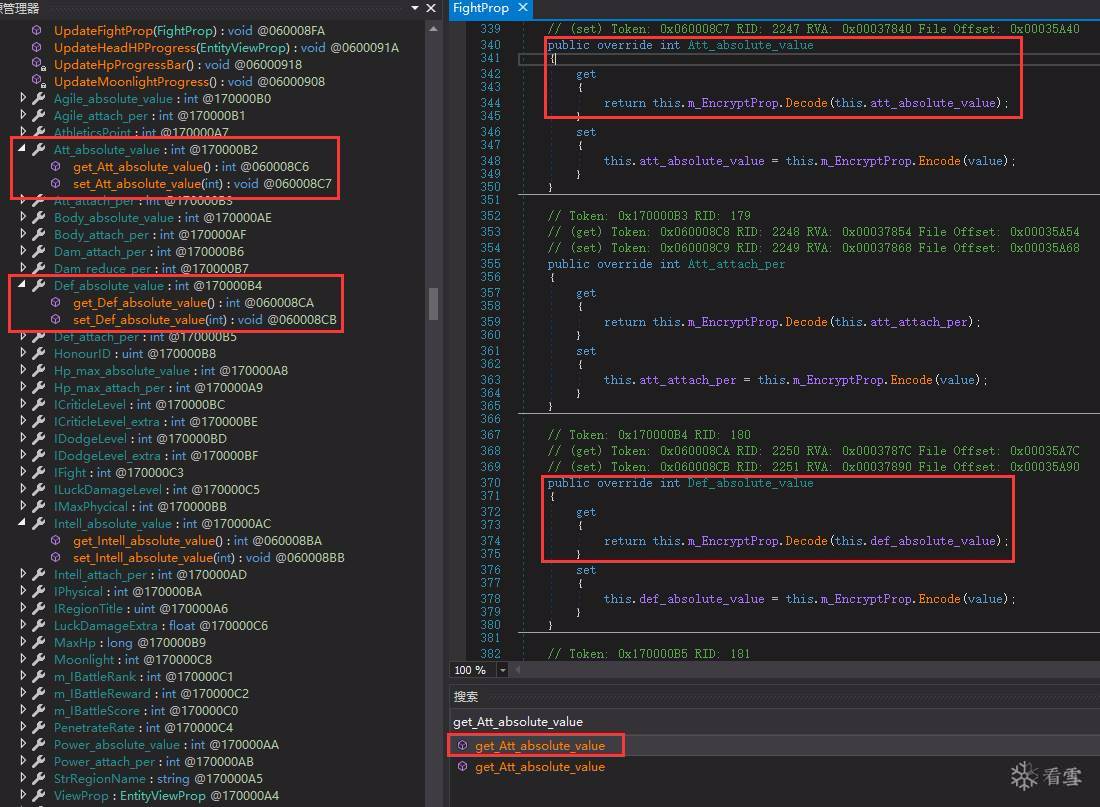Click the tree panel vertical scrollbar thumb

(x=433, y=303)
